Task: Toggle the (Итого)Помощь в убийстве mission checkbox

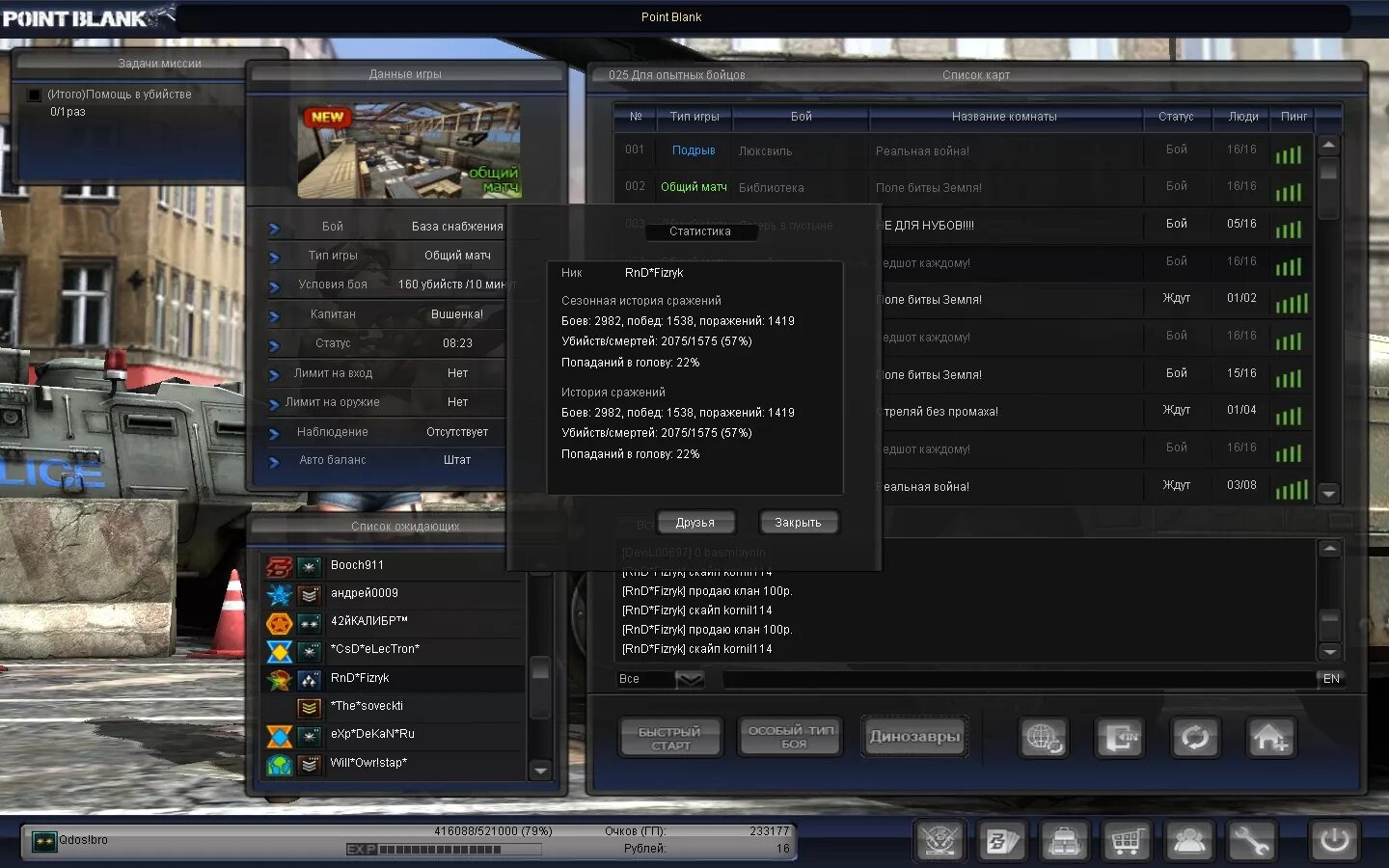Action: click(x=34, y=94)
